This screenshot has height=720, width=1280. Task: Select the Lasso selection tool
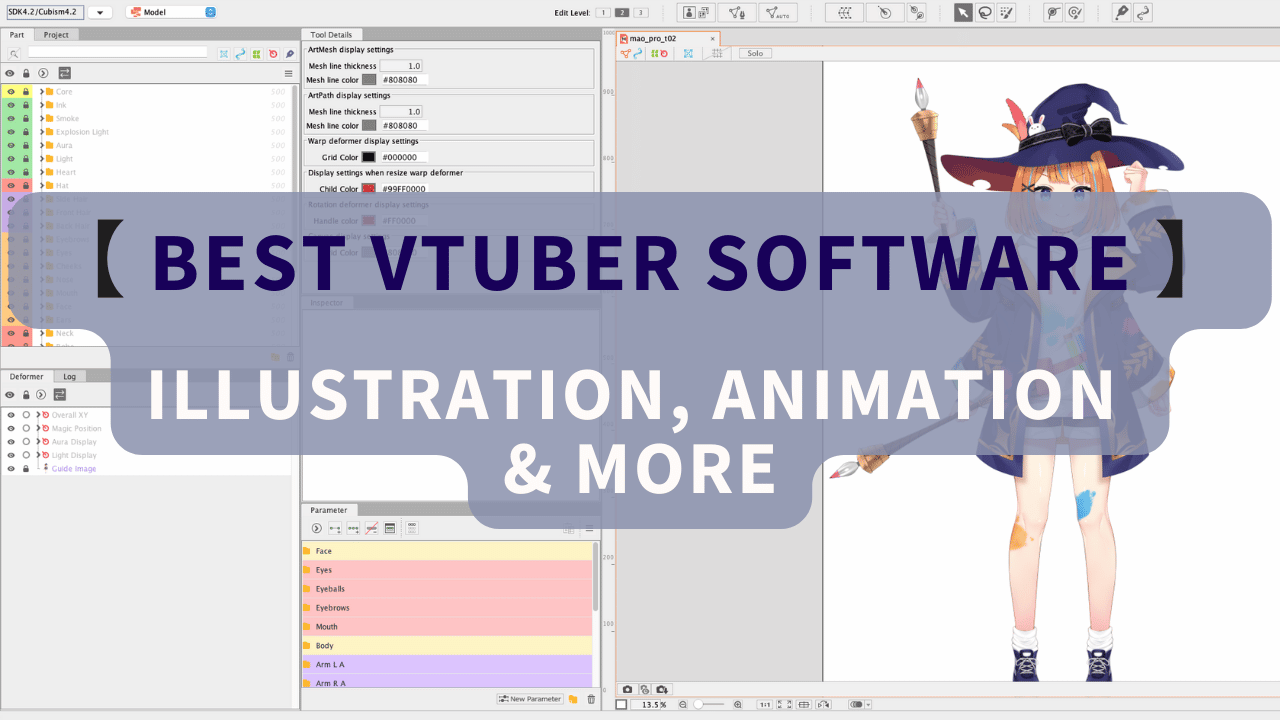tap(985, 12)
